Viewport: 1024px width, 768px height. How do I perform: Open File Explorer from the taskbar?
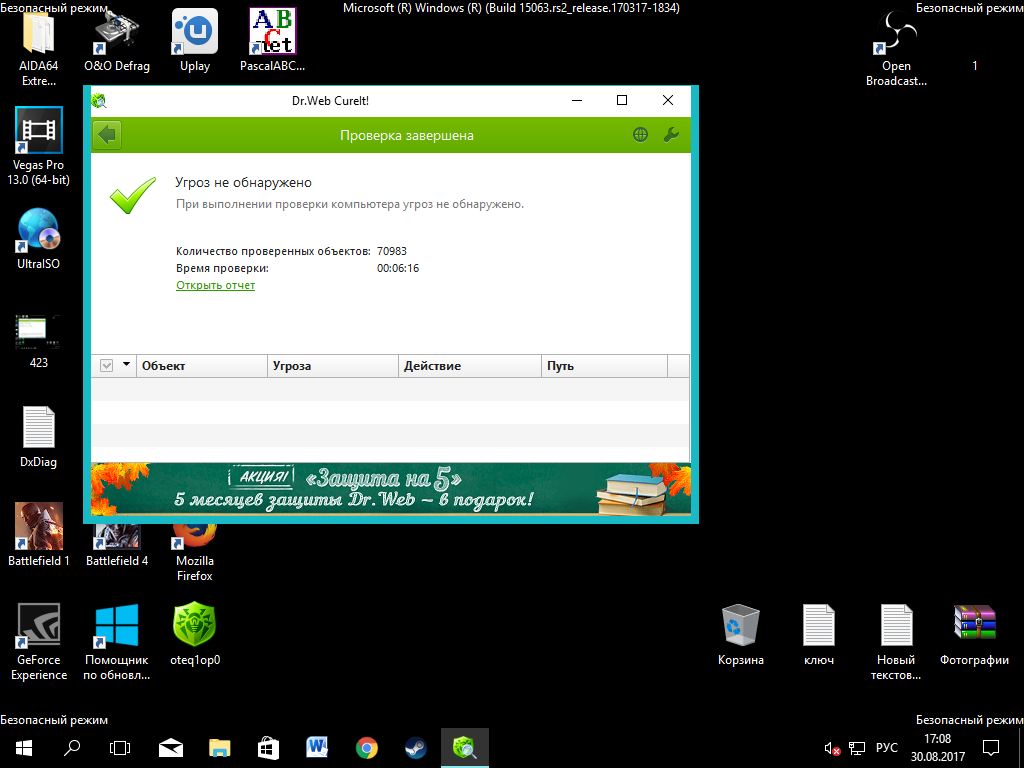(219, 748)
